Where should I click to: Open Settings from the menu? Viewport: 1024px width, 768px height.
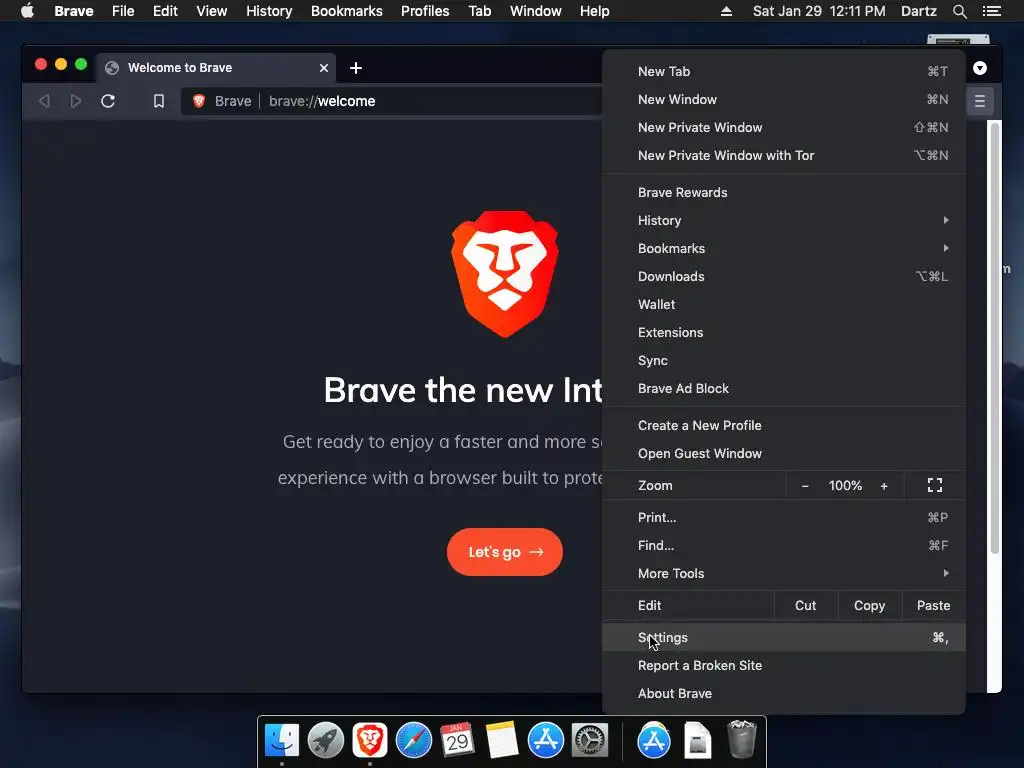[x=784, y=638]
